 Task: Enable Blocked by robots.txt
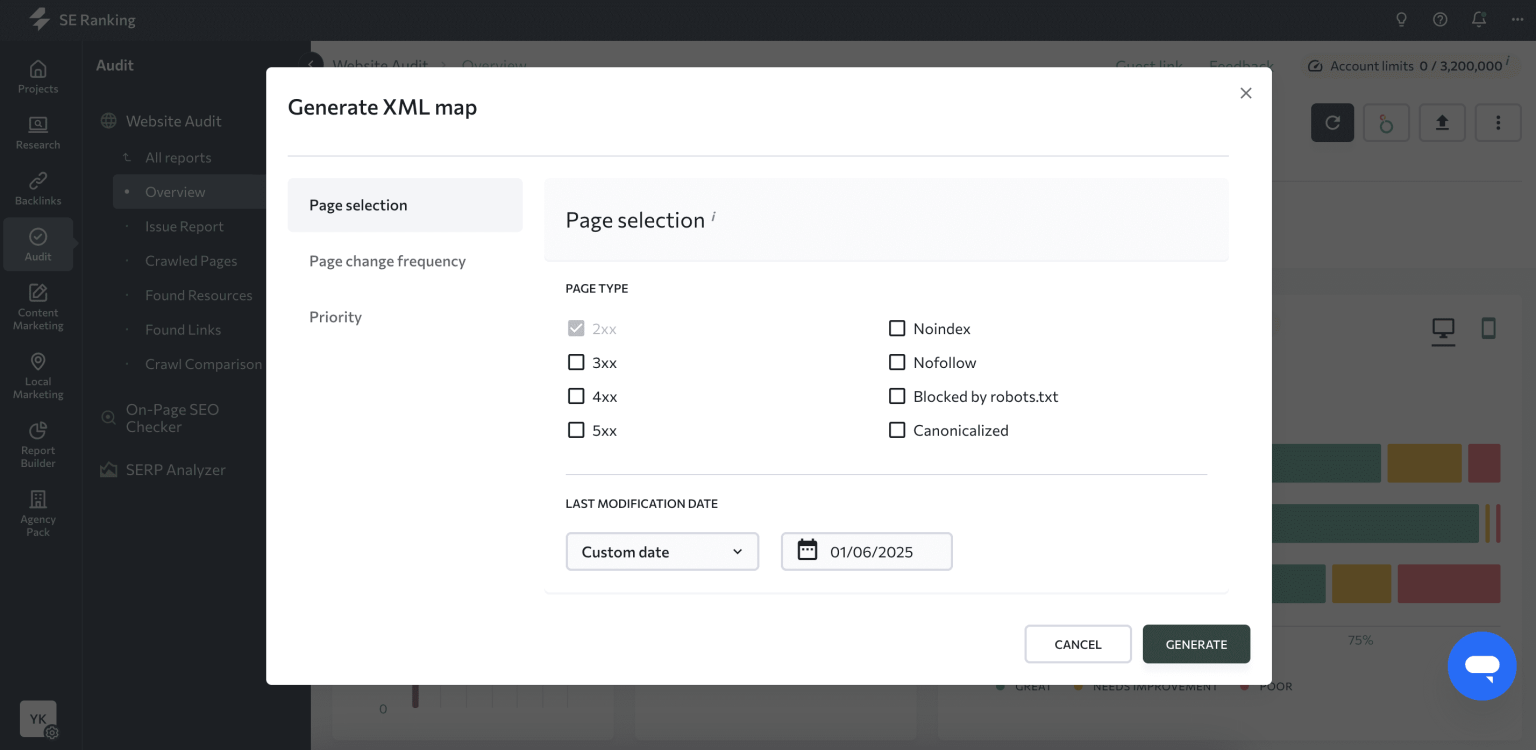(897, 396)
